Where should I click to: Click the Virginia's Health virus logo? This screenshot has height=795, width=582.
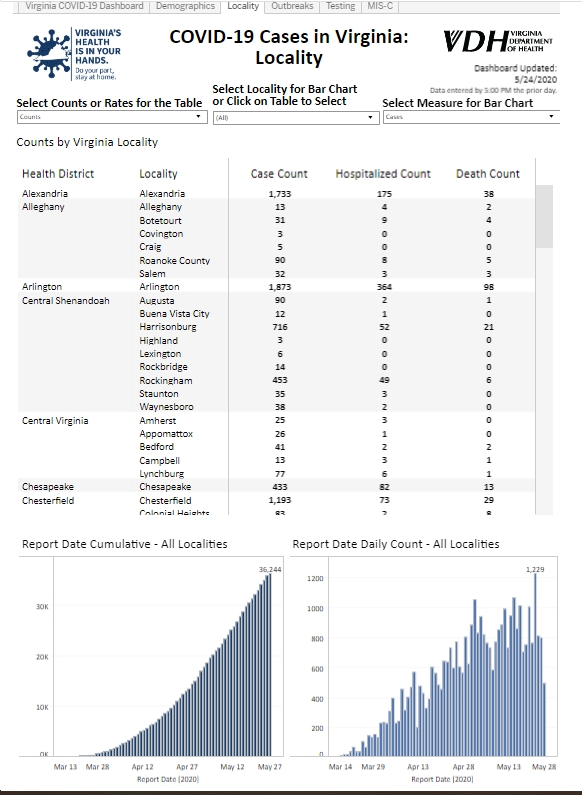click(x=74, y=54)
